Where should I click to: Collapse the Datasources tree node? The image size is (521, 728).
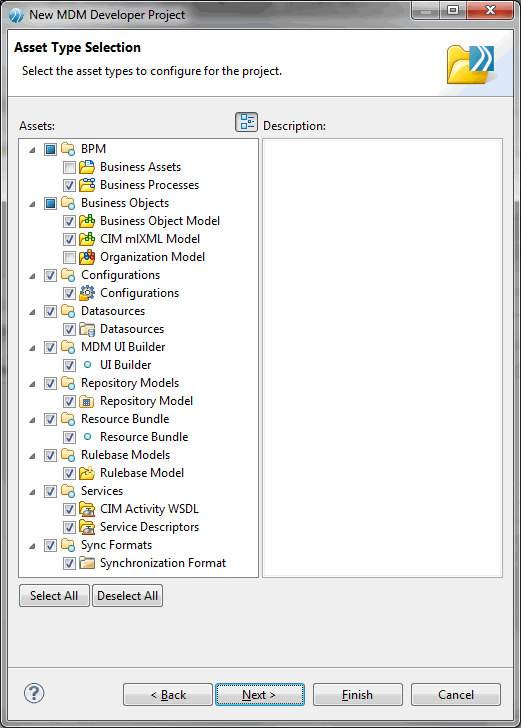pyautogui.click(x=32, y=312)
